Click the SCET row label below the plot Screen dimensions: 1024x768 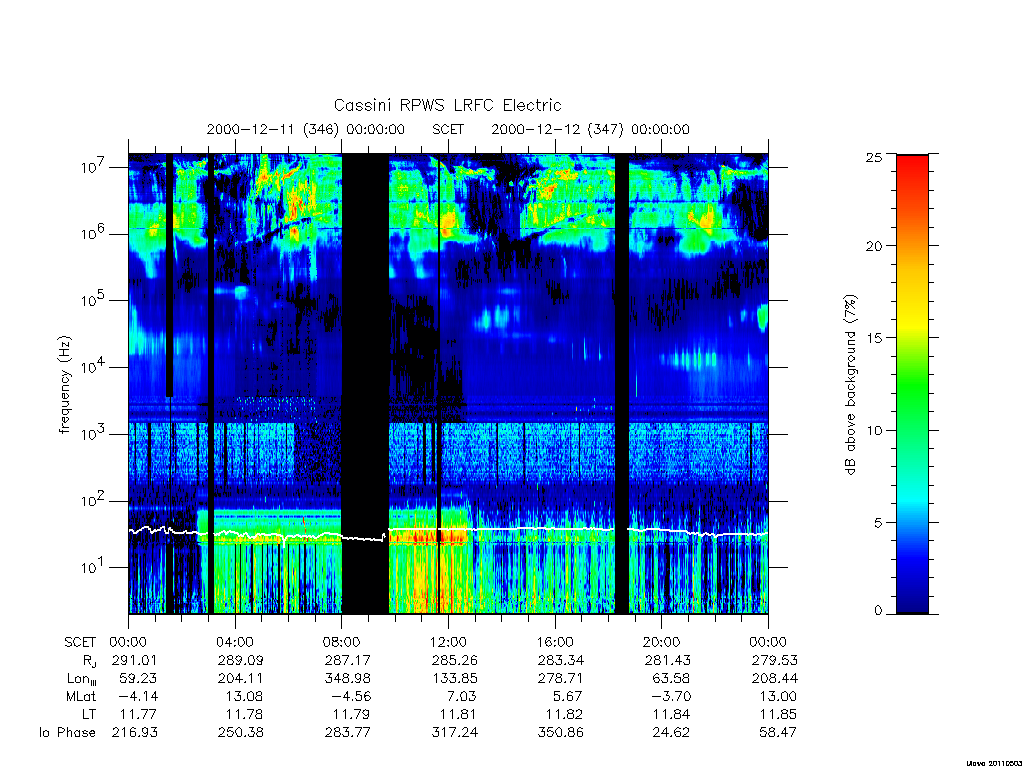[x=80, y=643]
